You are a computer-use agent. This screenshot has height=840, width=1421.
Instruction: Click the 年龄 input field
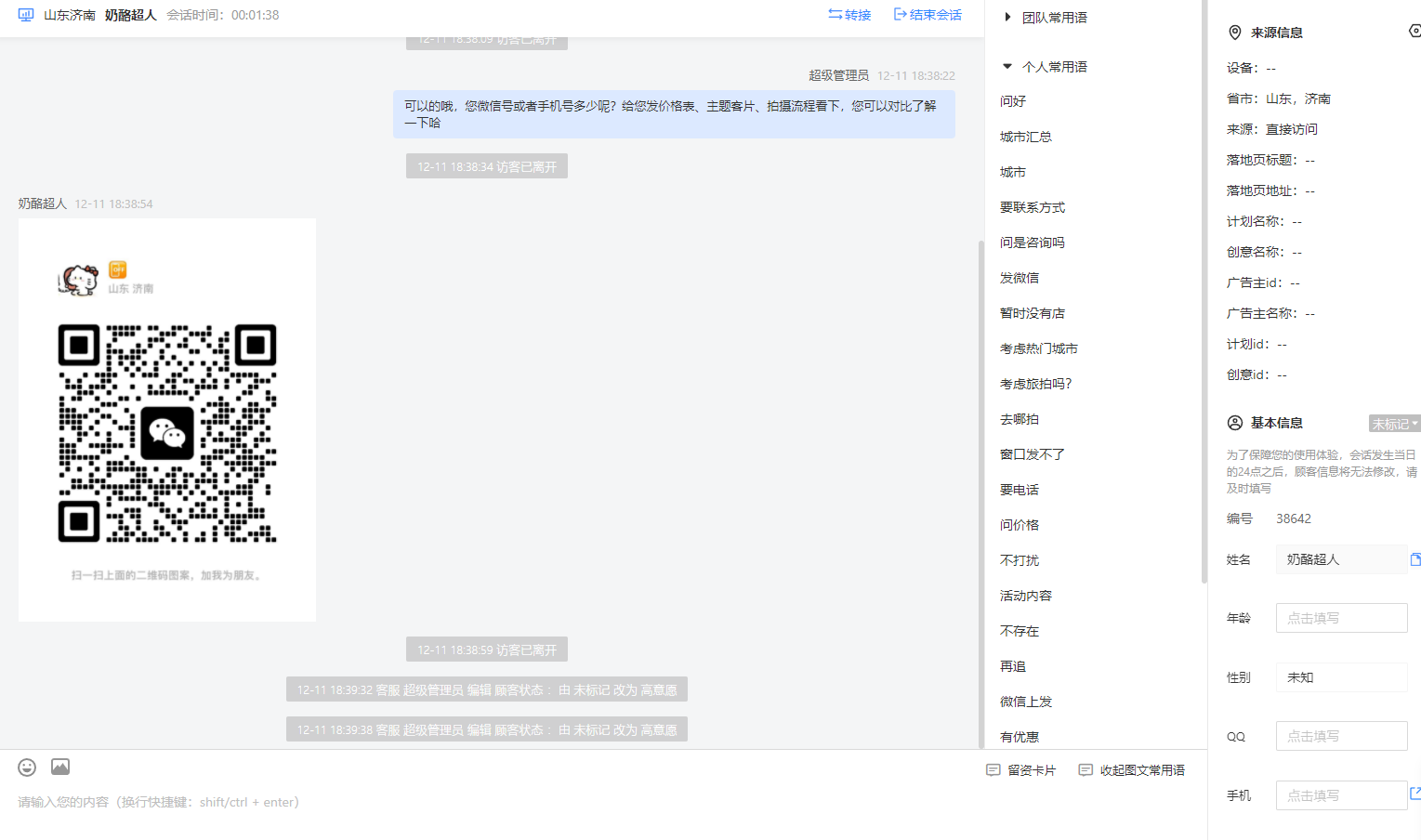1341,618
